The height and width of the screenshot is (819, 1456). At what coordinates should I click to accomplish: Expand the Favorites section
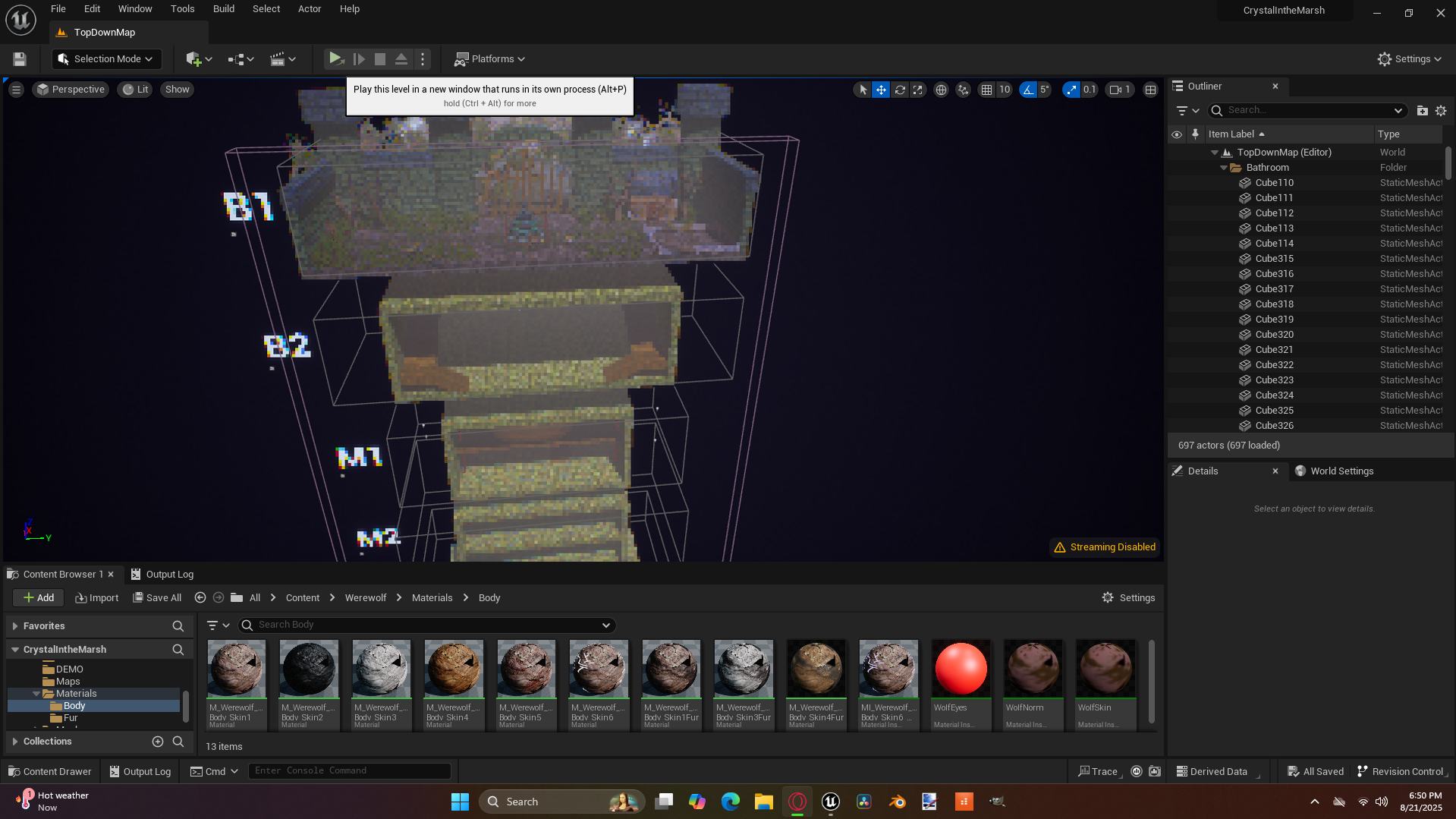point(15,626)
